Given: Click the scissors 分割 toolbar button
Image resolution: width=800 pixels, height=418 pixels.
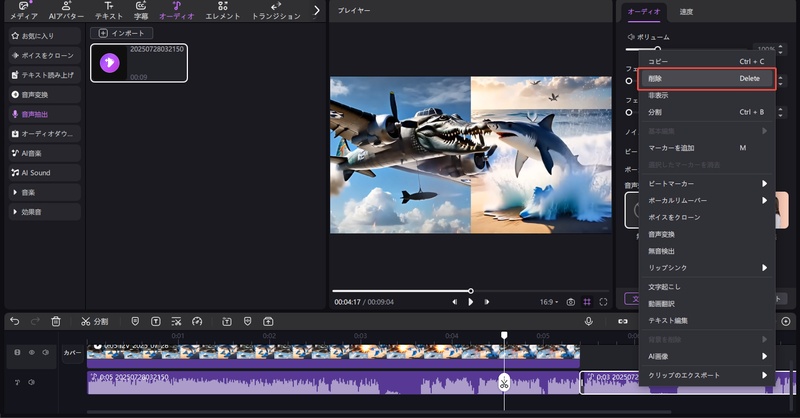Looking at the screenshot, I should [94, 322].
